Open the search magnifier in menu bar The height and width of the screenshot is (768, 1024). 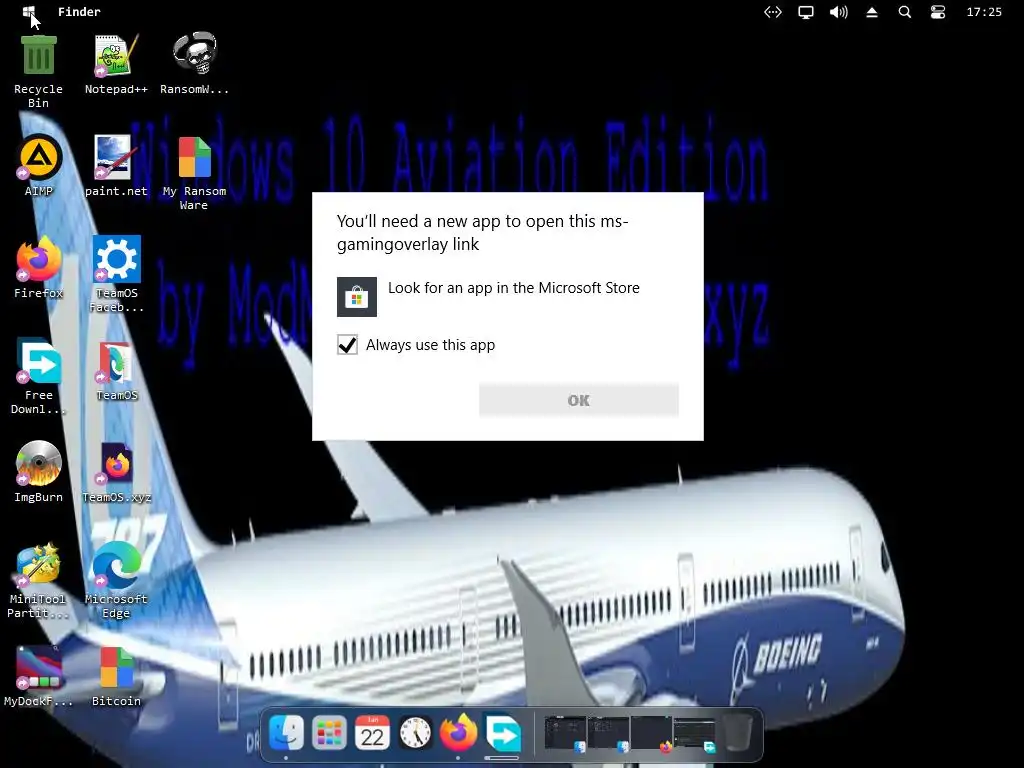click(904, 12)
